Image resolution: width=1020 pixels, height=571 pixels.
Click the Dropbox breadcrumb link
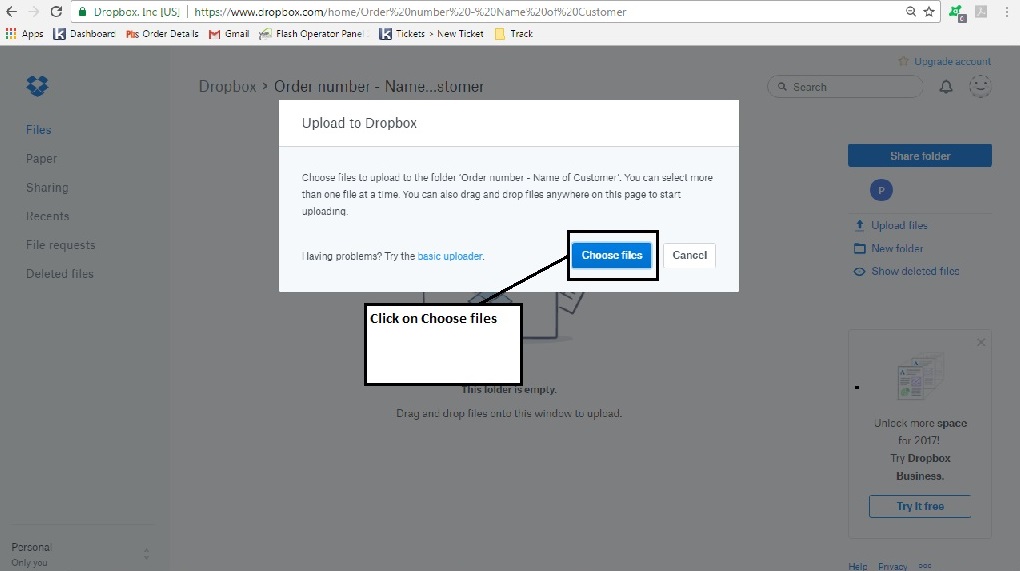pos(227,86)
